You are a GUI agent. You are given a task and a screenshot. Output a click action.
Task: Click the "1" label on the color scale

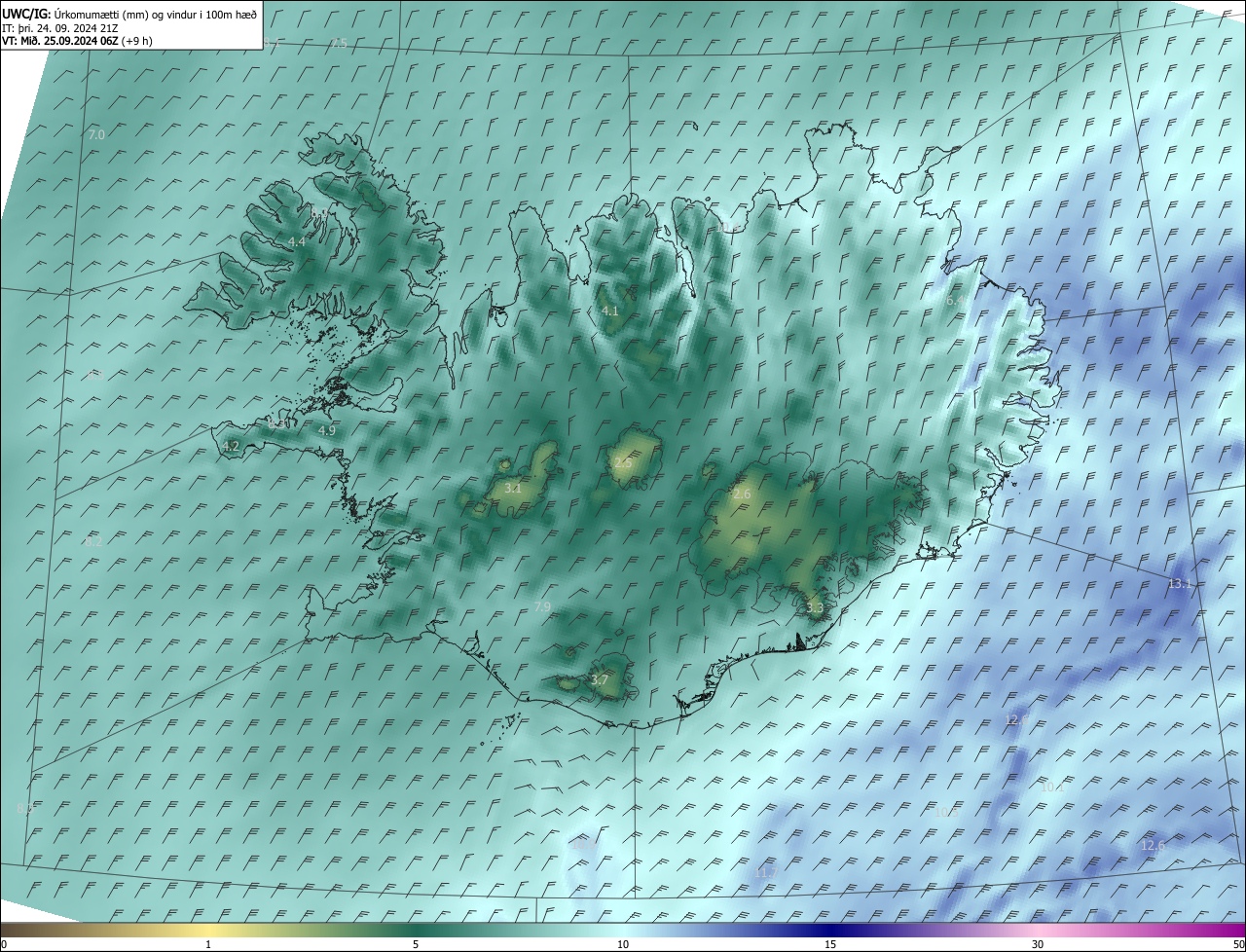(x=208, y=944)
